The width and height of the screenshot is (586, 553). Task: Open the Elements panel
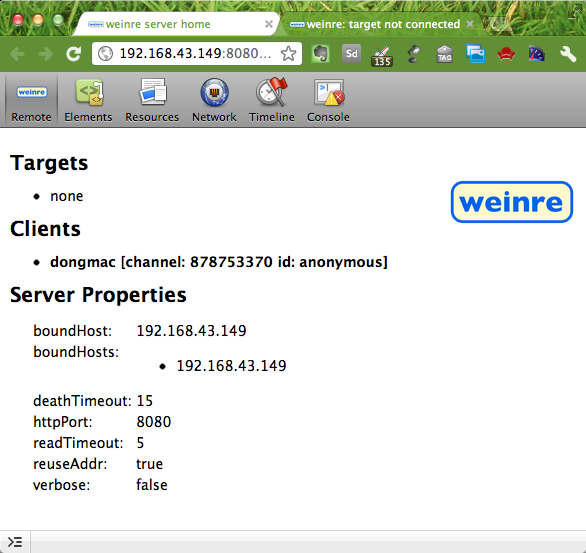(x=88, y=100)
